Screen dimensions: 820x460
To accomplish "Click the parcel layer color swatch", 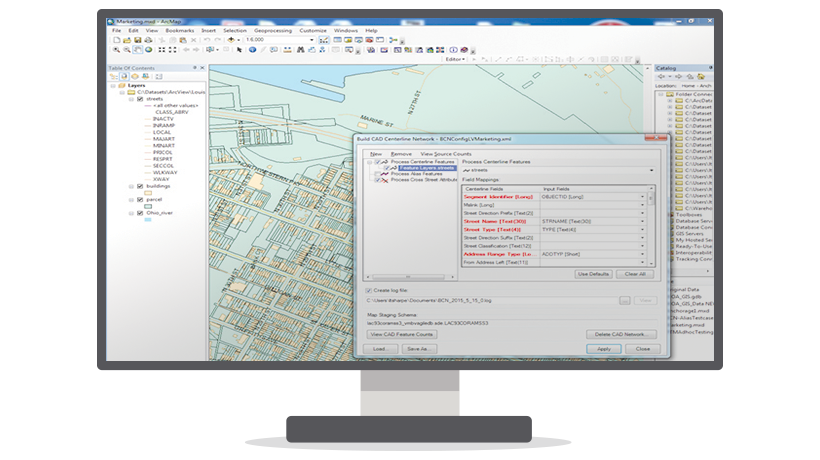I will pyautogui.click(x=148, y=206).
